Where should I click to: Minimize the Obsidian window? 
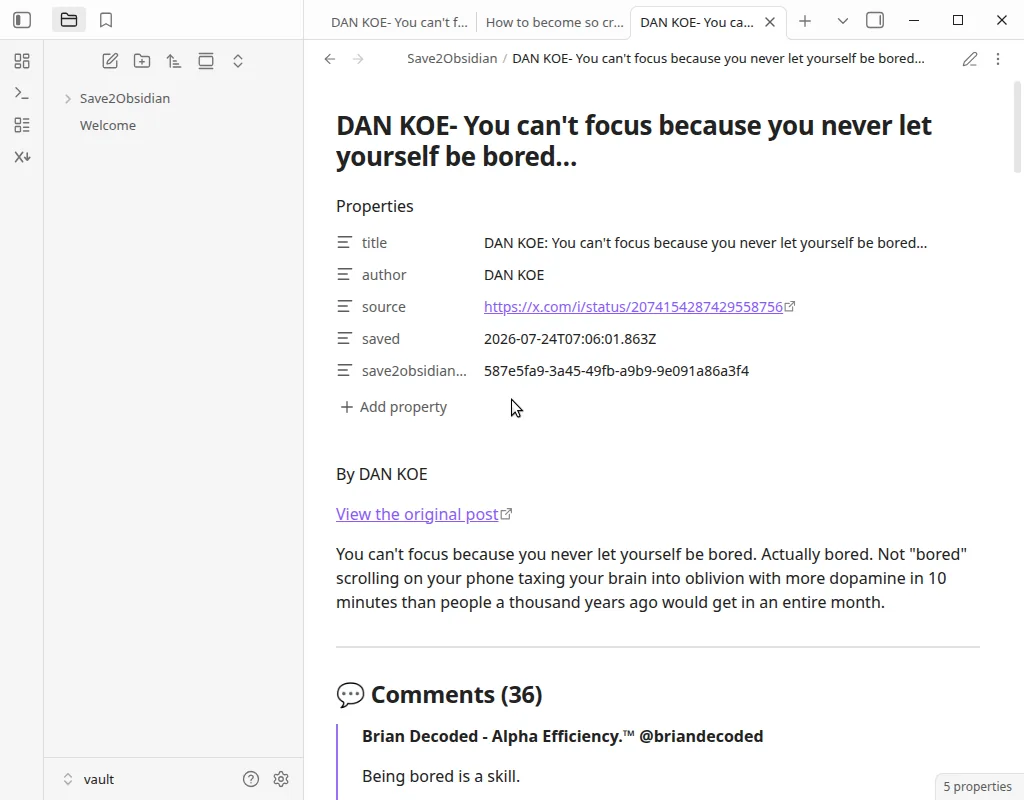coord(914,20)
